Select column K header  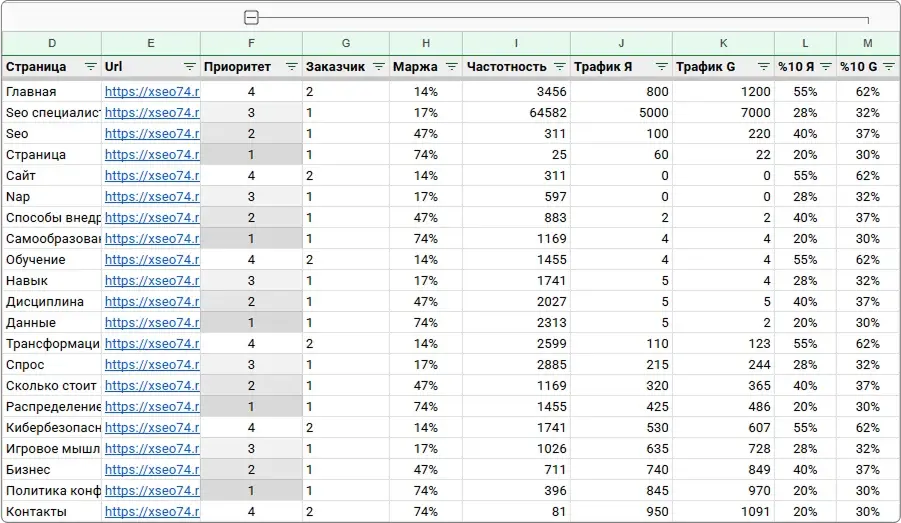pyautogui.click(x=723, y=43)
